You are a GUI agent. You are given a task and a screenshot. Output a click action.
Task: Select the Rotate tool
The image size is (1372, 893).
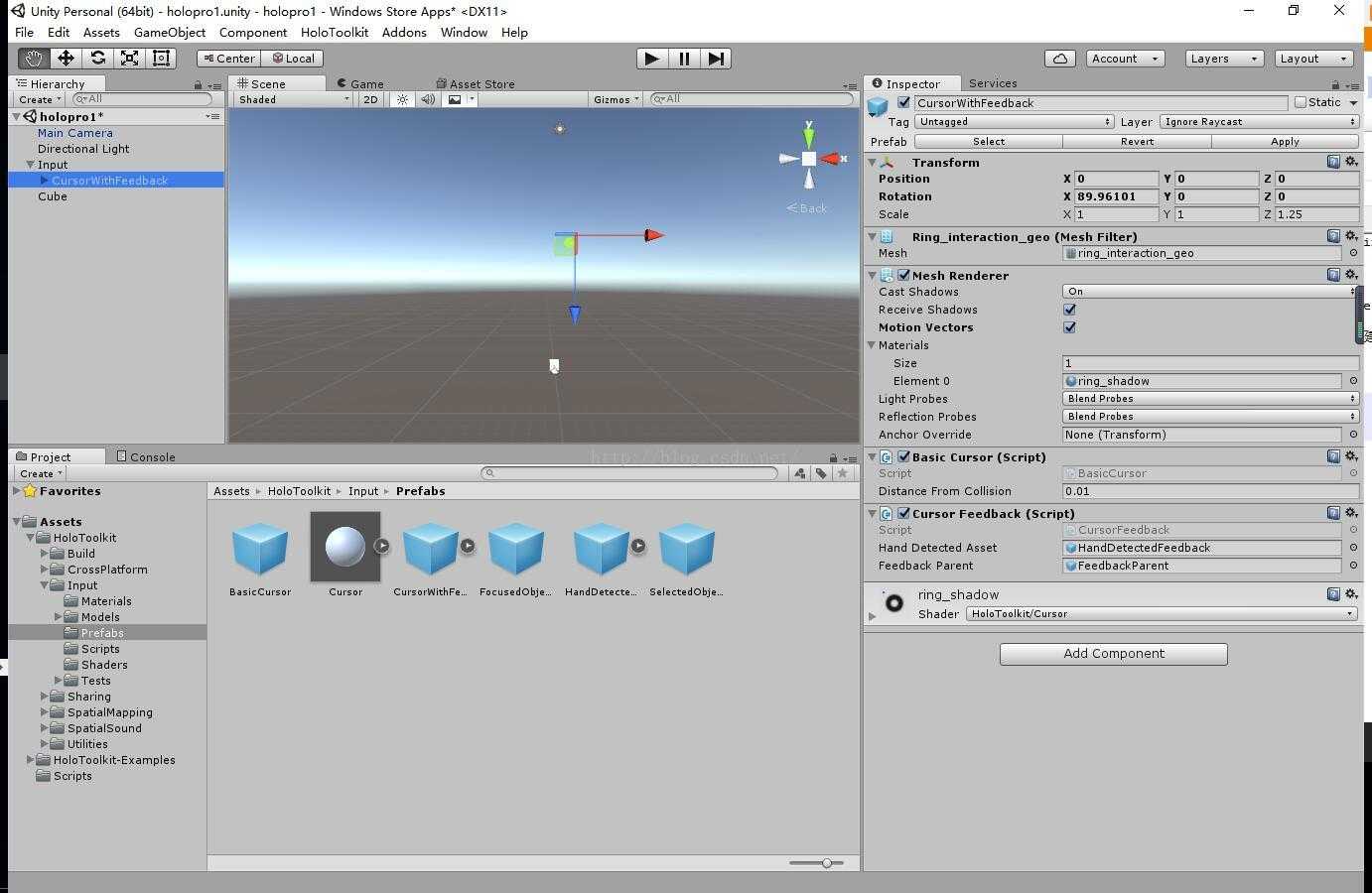(x=97, y=59)
